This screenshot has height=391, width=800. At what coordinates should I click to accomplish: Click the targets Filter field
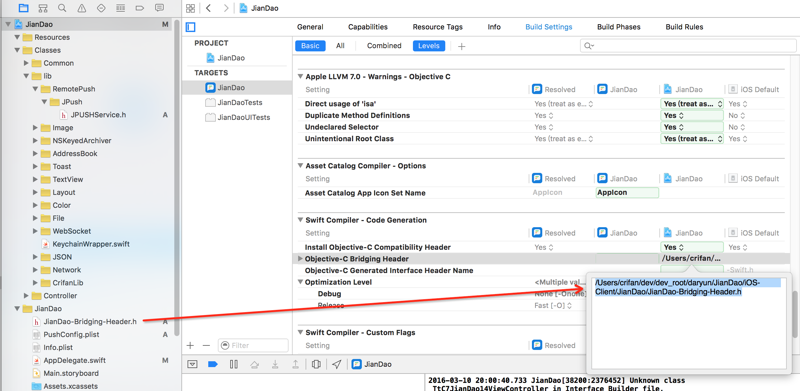(x=253, y=346)
